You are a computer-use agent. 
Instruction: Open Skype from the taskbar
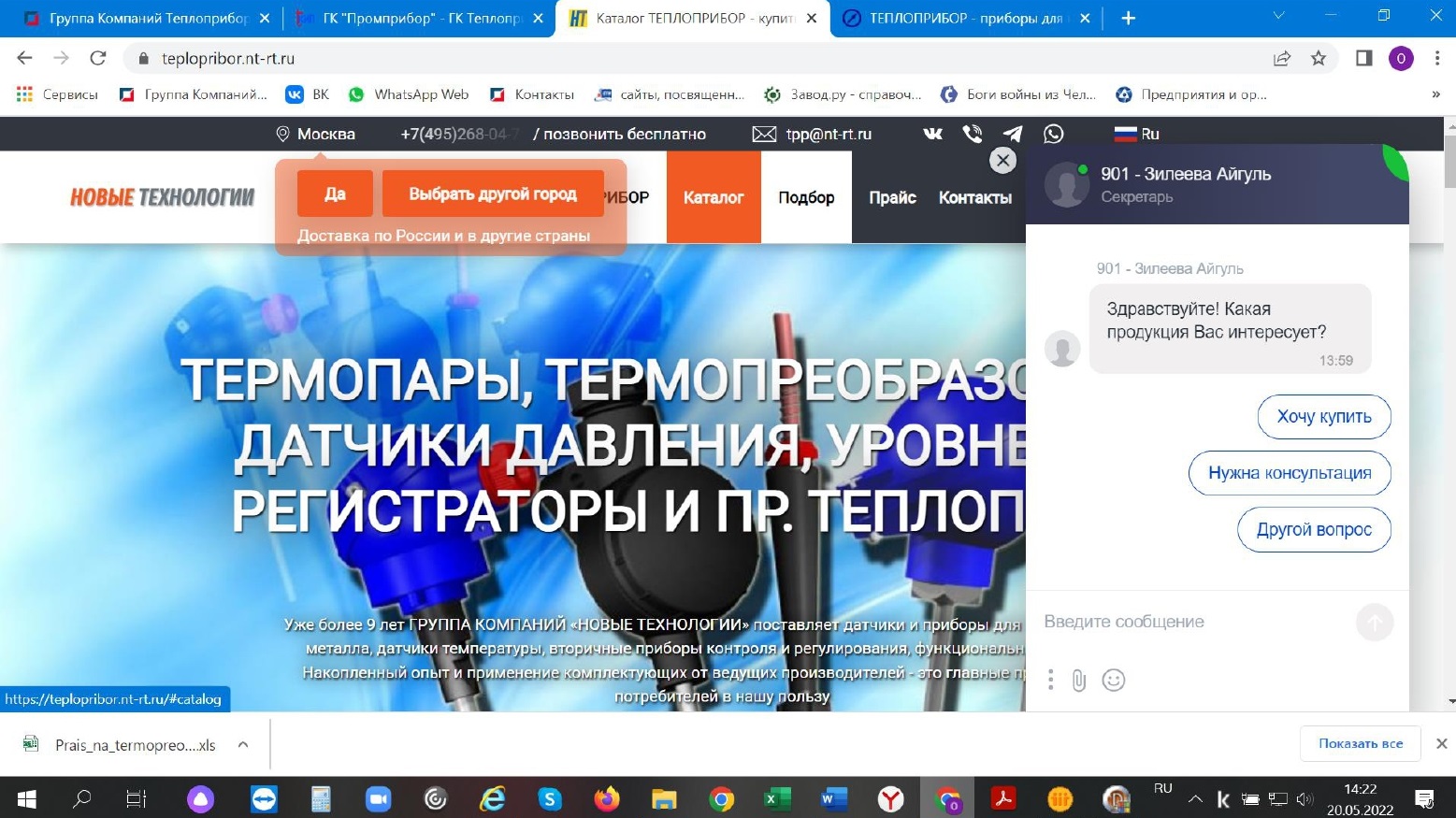click(x=550, y=798)
